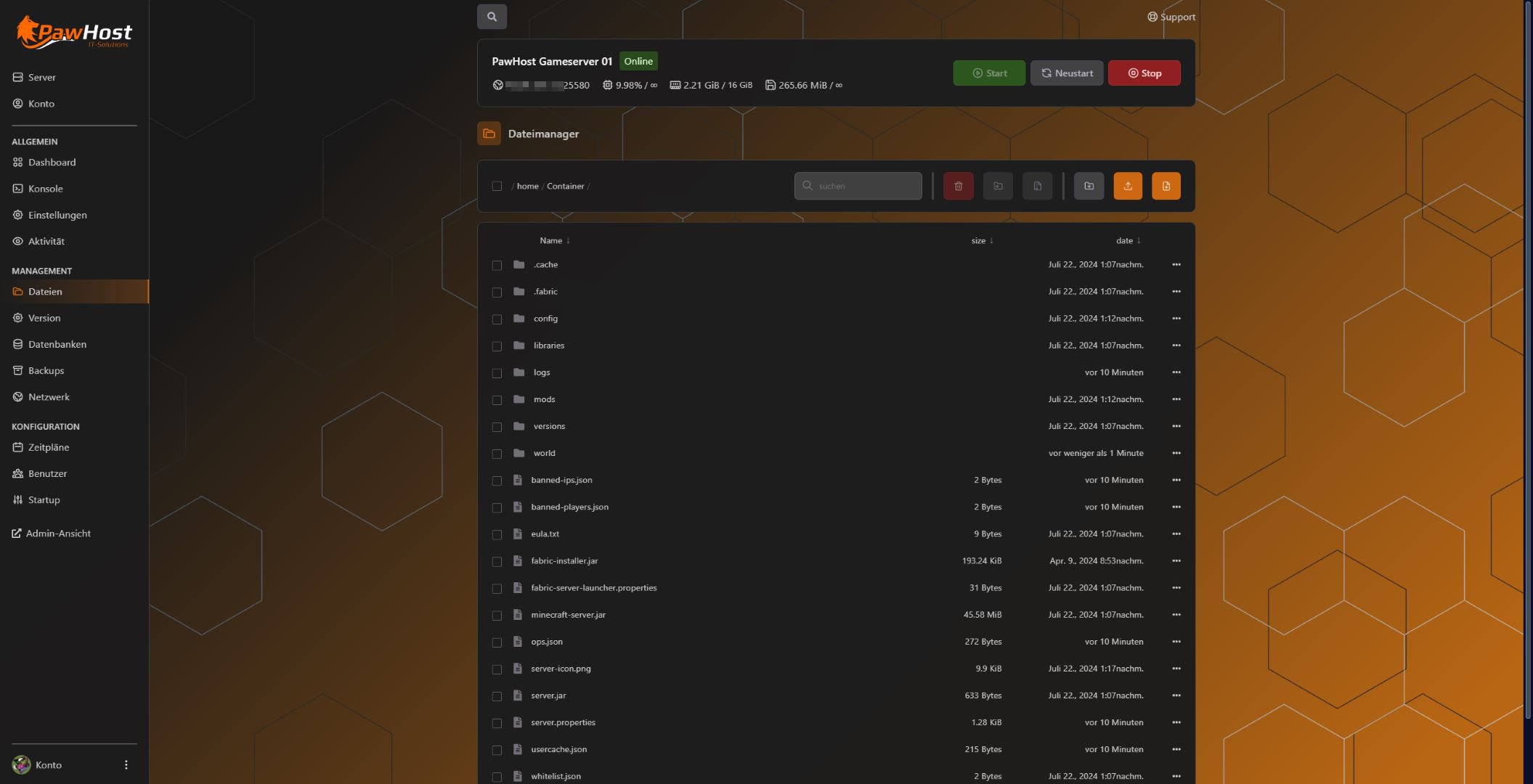Open the options menu for world folder
Image resolution: width=1533 pixels, height=784 pixels.
(1176, 453)
